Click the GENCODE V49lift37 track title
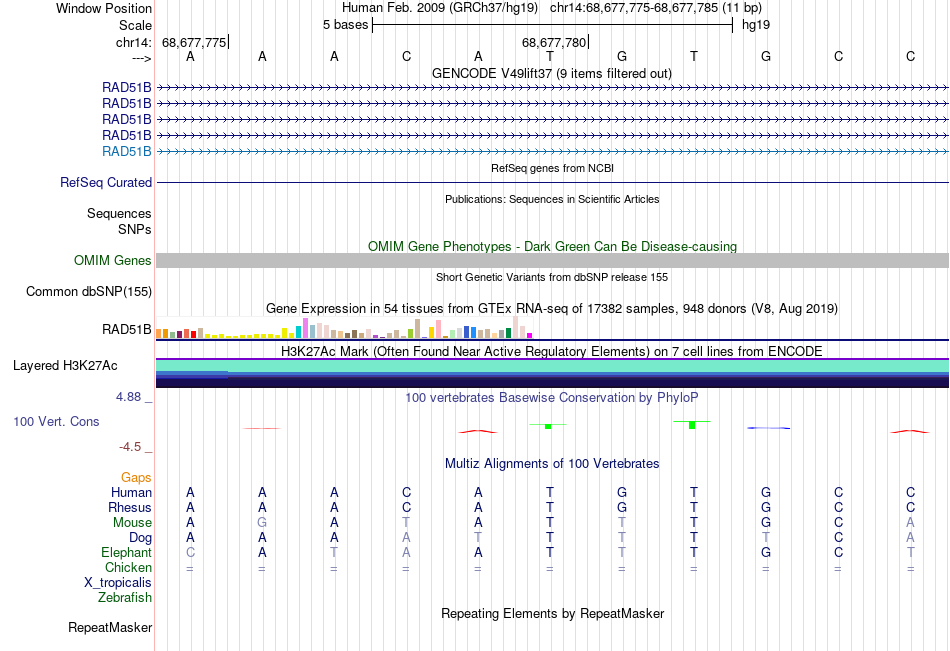Screen dimensions: 950x651 click(551, 73)
